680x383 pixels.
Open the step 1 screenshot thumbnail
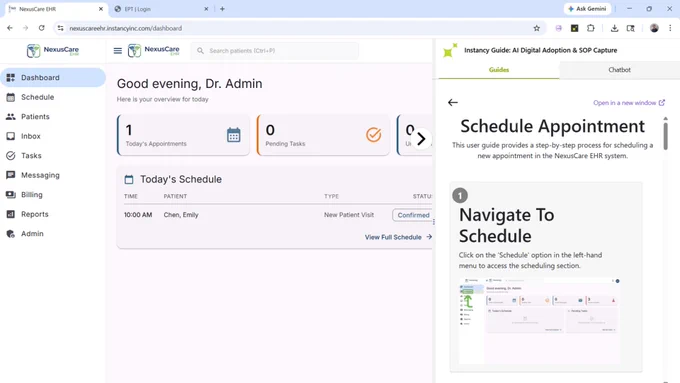tap(539, 320)
